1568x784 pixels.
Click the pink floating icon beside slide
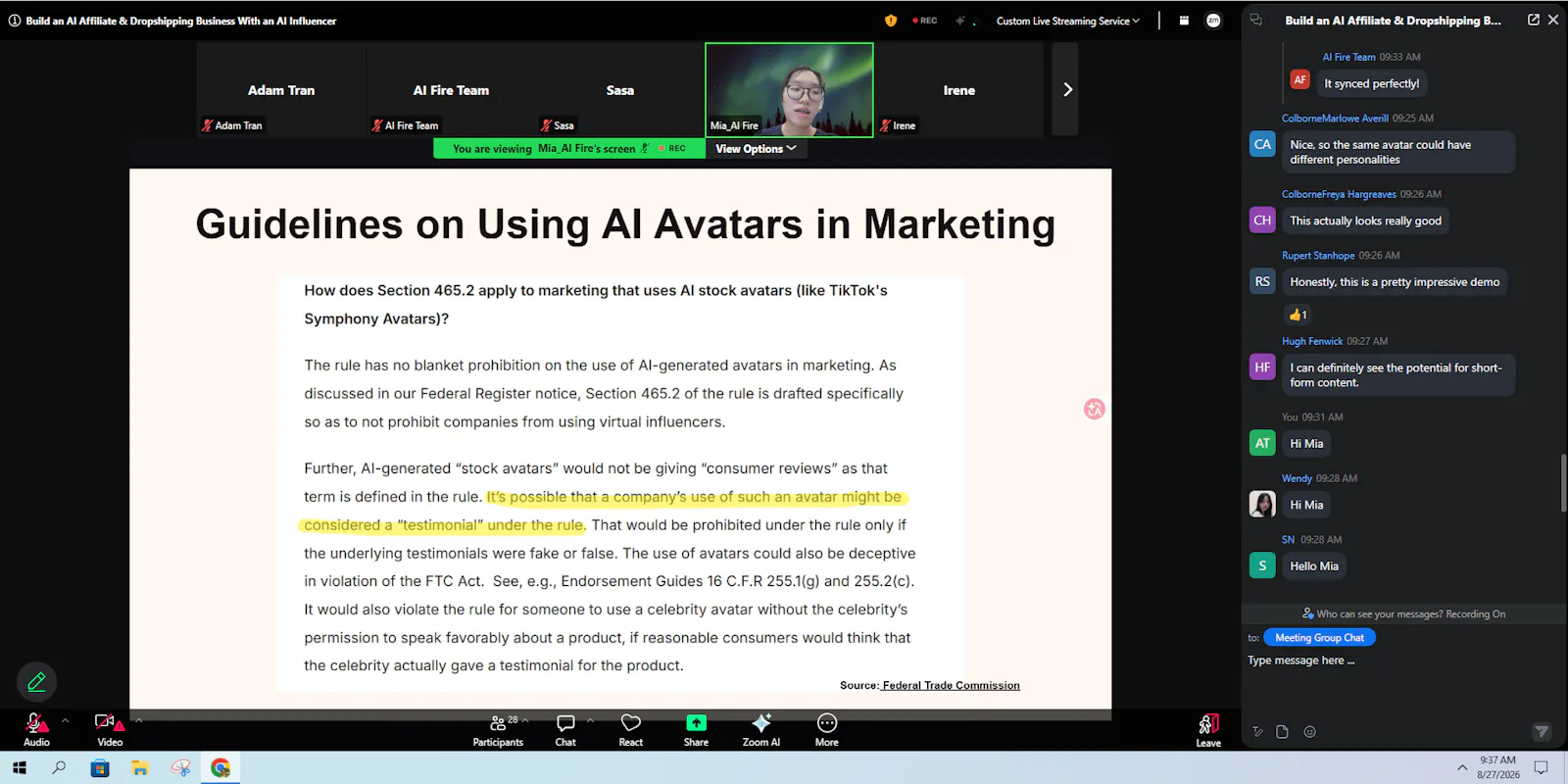(1095, 409)
